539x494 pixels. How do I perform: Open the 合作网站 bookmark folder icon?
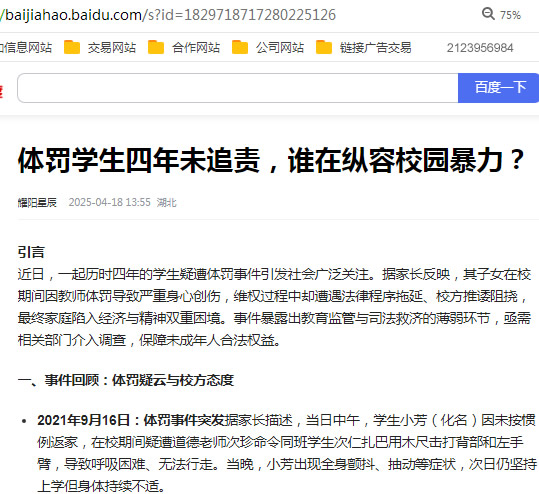[156, 47]
